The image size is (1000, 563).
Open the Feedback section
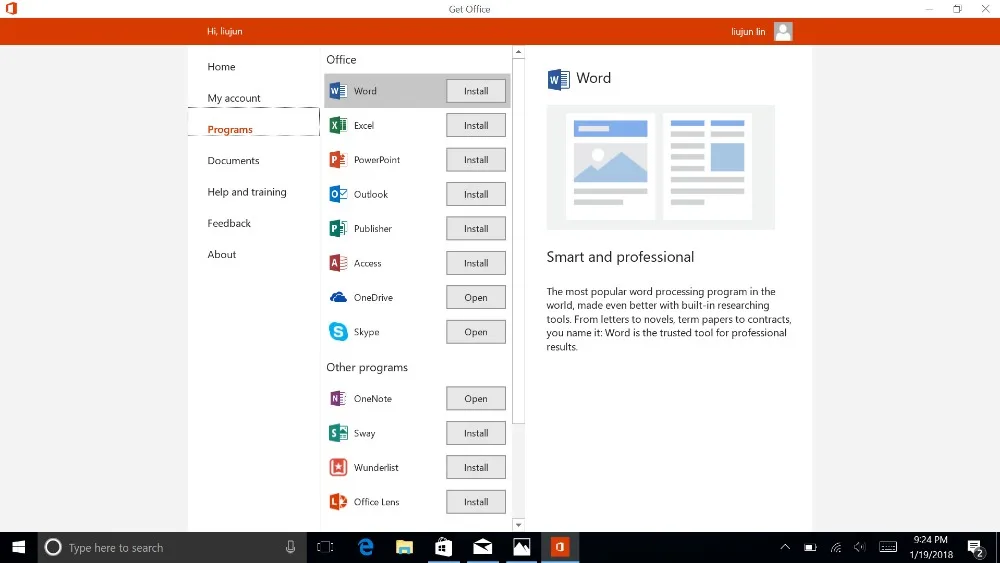pos(229,223)
